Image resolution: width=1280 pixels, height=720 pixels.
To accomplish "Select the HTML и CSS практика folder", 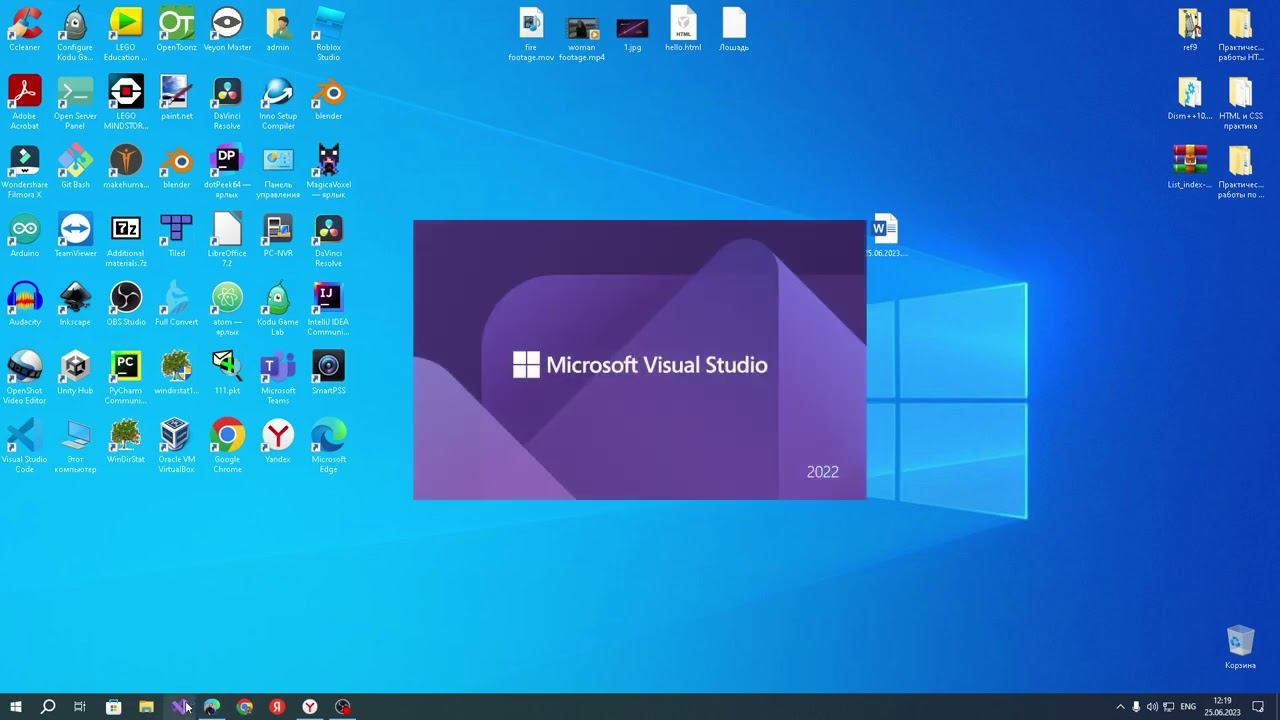I will pos(1241,103).
